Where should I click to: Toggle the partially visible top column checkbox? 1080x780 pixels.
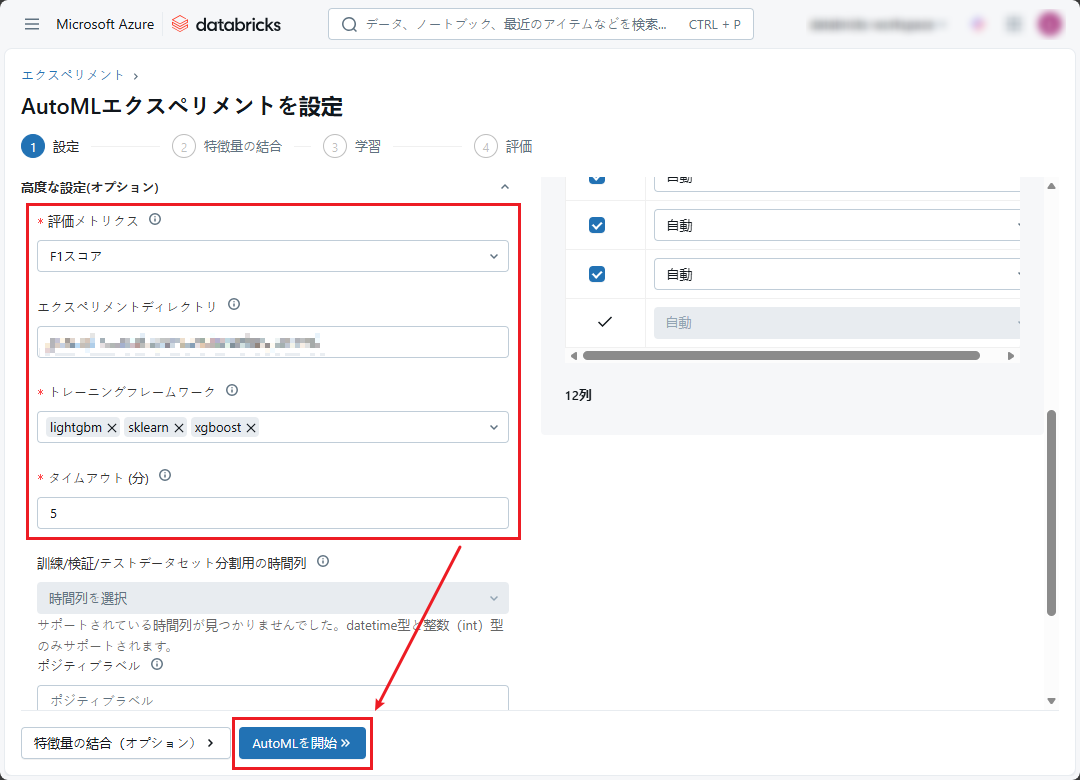[597, 178]
